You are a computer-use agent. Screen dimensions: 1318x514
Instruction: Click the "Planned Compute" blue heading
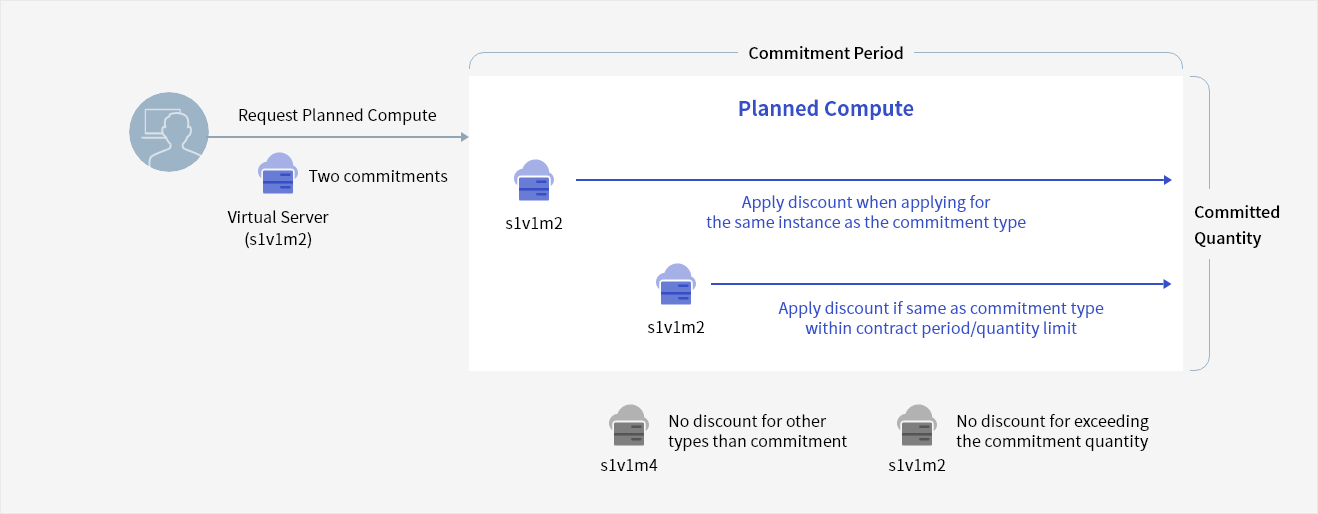825,108
